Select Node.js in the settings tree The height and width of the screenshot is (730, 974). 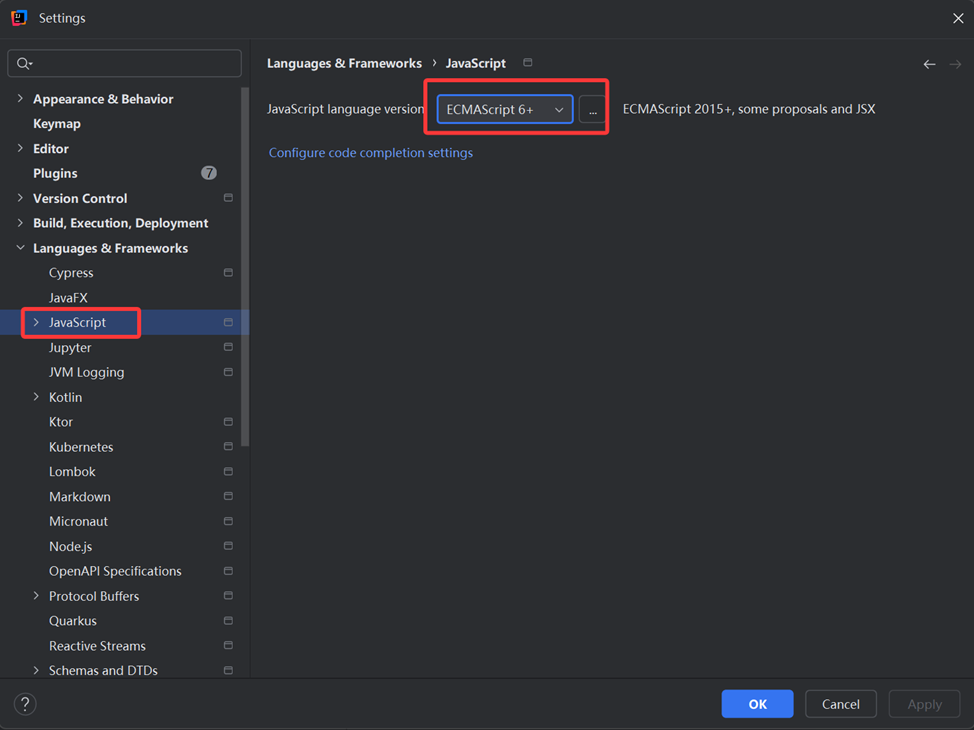click(70, 546)
